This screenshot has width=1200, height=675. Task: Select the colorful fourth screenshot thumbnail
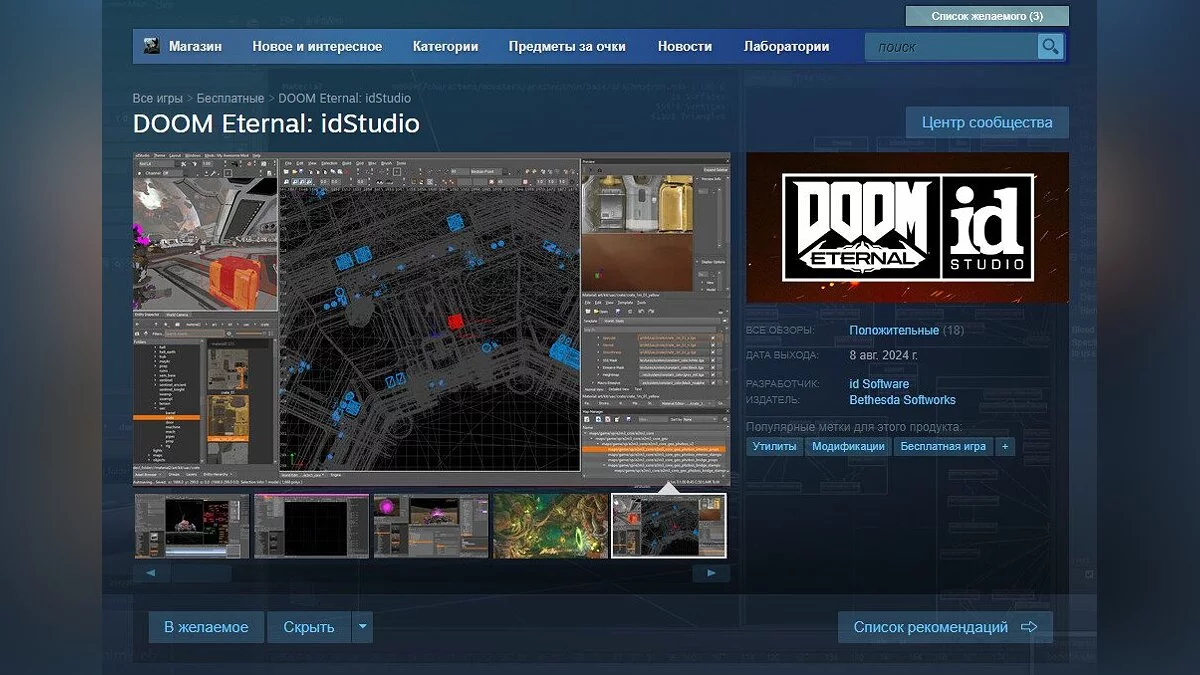pyautogui.click(x=550, y=525)
